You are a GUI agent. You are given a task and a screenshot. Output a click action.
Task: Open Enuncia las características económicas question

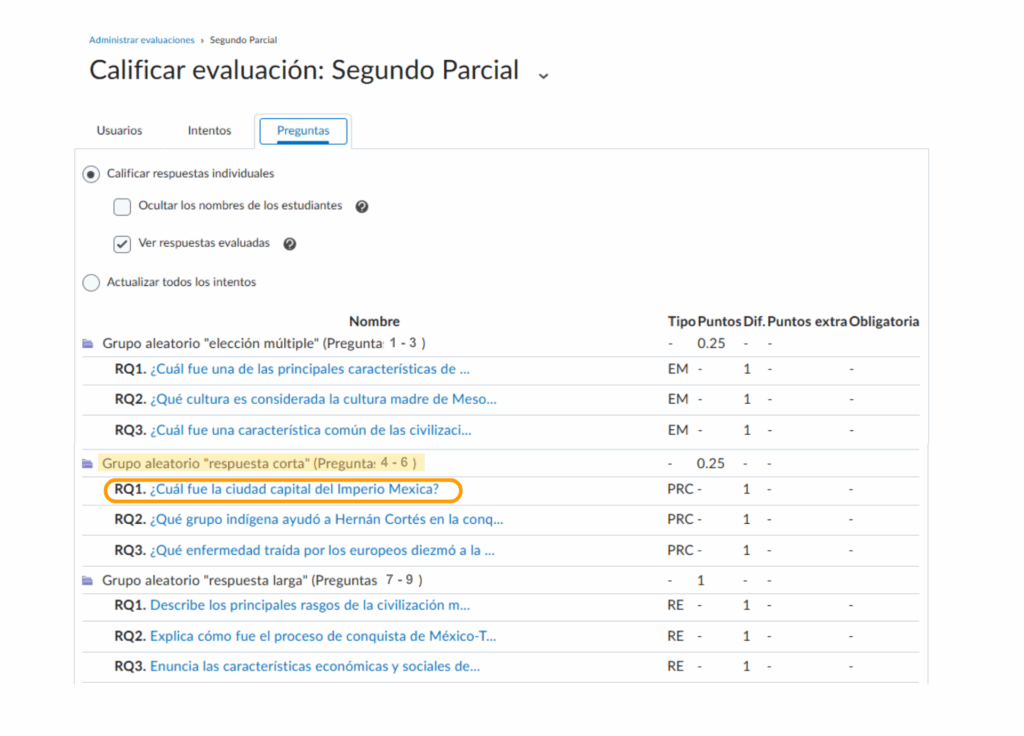click(x=314, y=666)
